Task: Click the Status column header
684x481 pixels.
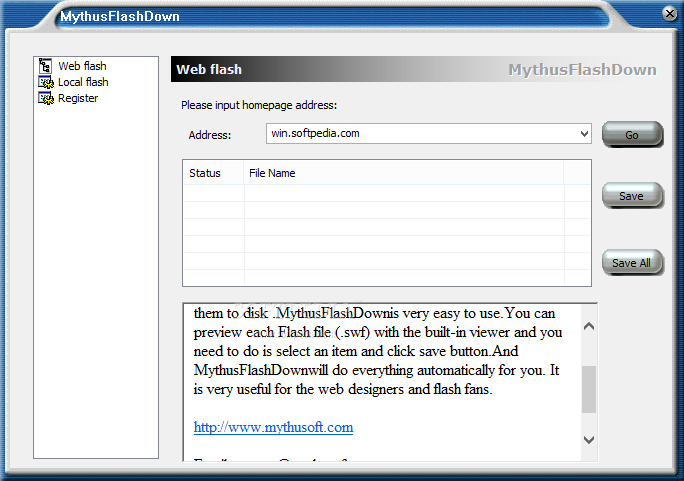Action: click(213, 173)
